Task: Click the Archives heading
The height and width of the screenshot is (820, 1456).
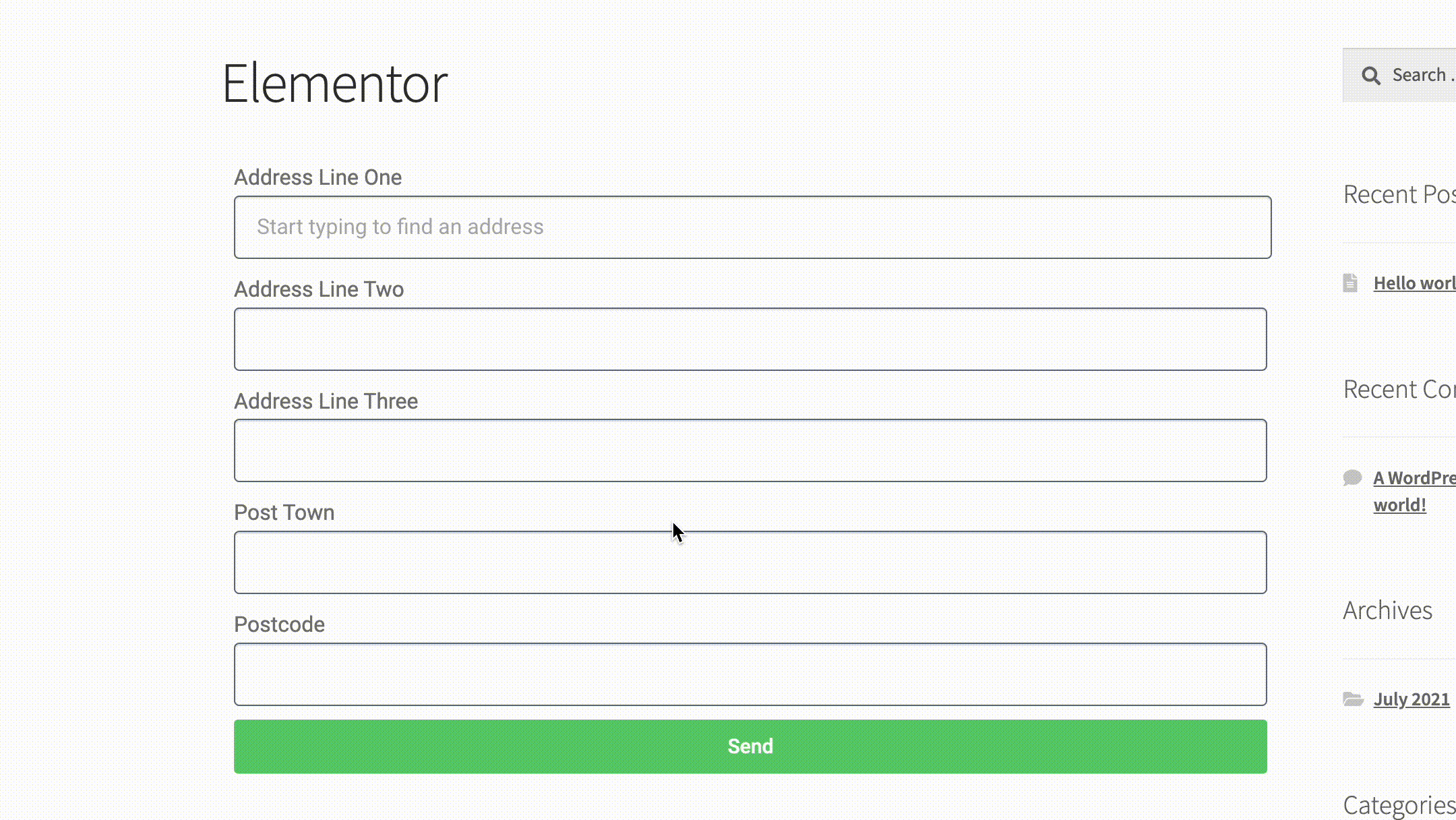Action: pos(1389,610)
